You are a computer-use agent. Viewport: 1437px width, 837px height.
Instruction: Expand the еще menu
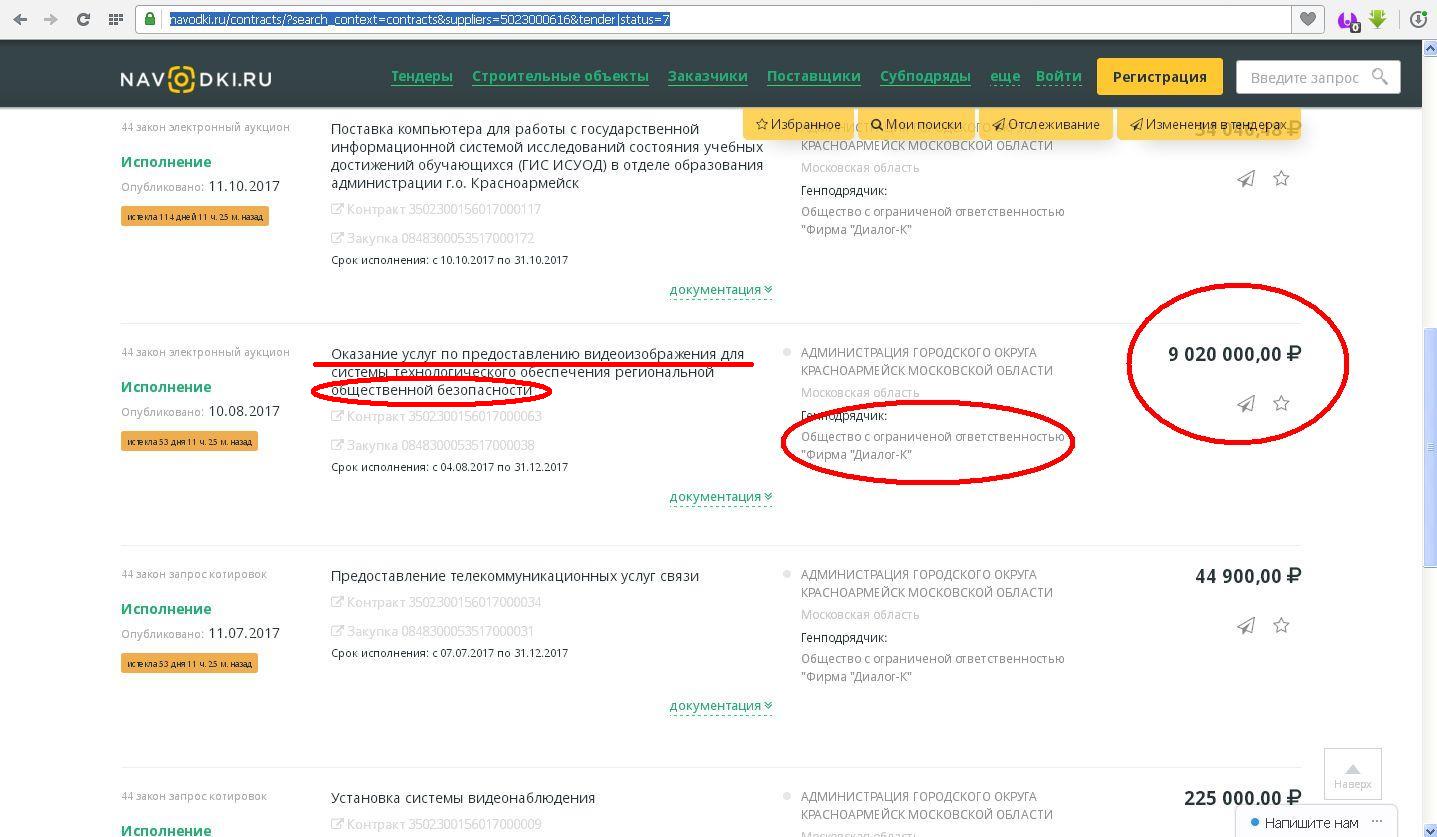coord(1005,76)
